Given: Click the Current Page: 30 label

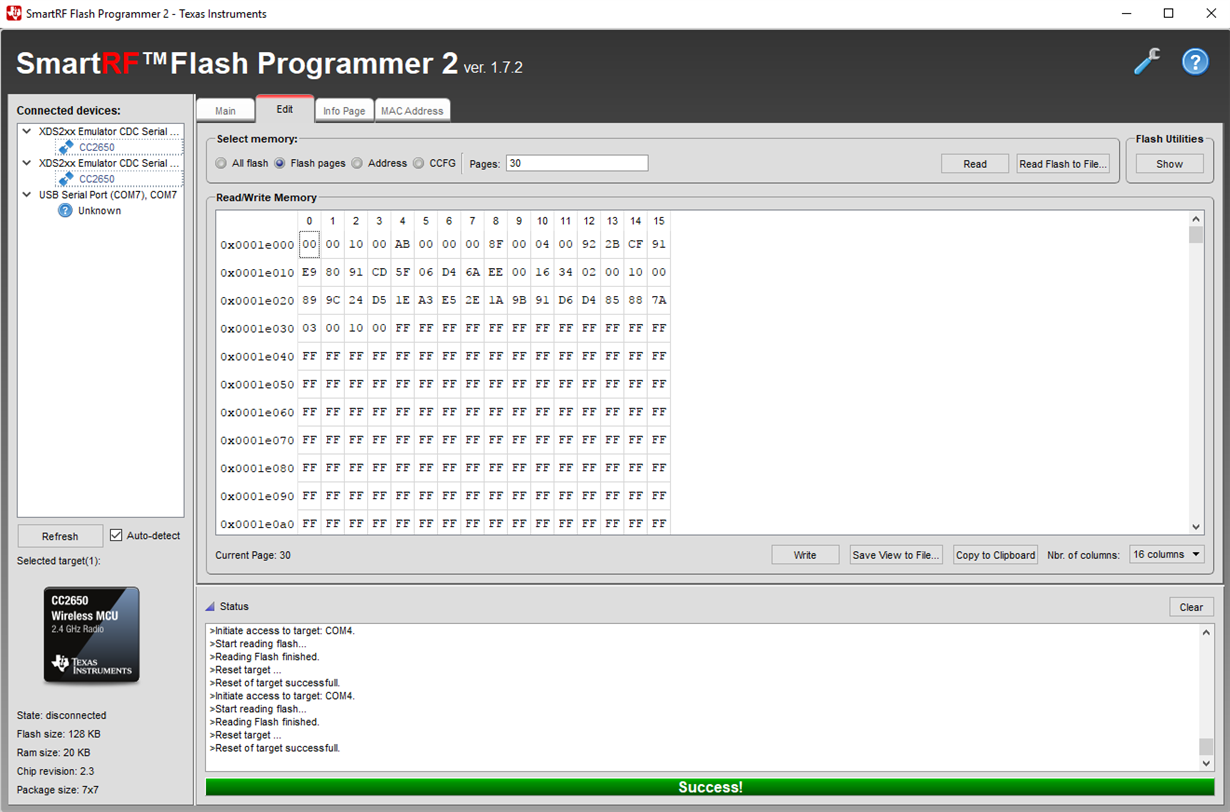Looking at the screenshot, I should click(253, 555).
